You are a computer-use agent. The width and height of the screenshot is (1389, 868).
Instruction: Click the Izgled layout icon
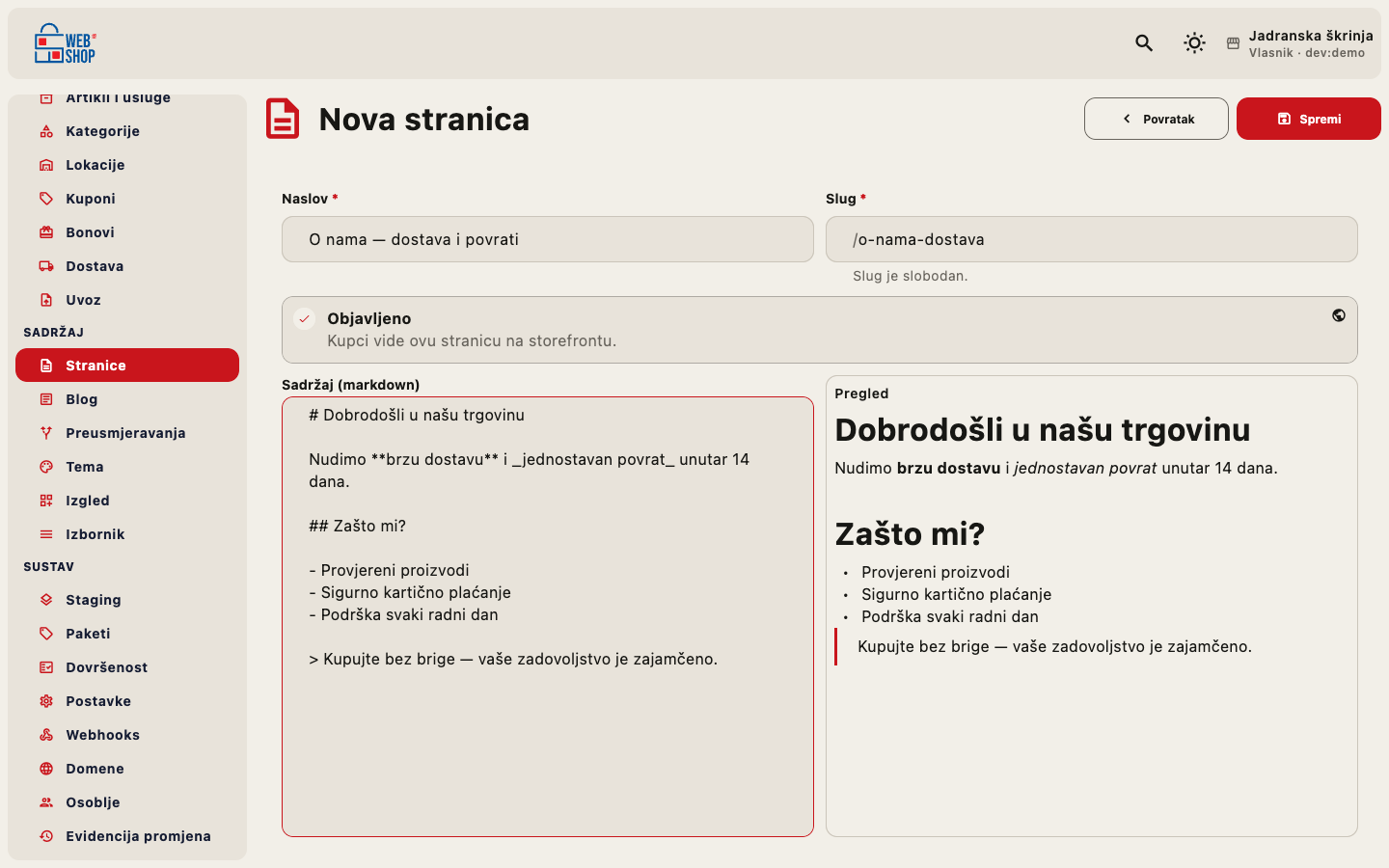tap(46, 501)
